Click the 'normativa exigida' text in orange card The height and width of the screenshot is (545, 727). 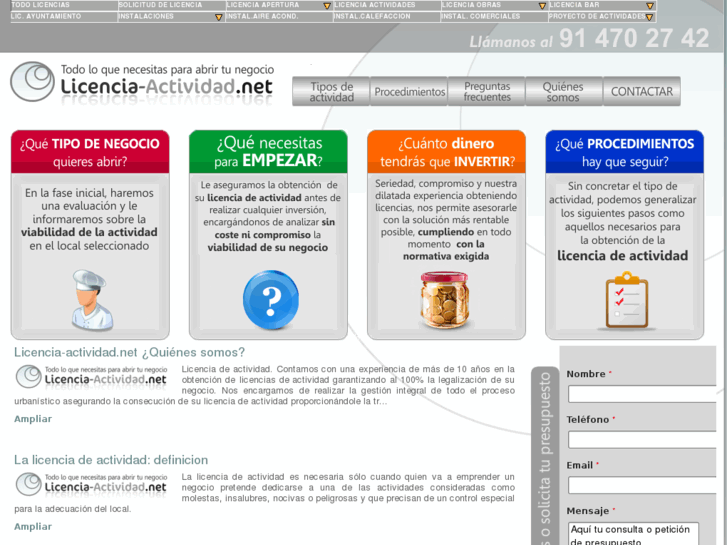coord(446,256)
